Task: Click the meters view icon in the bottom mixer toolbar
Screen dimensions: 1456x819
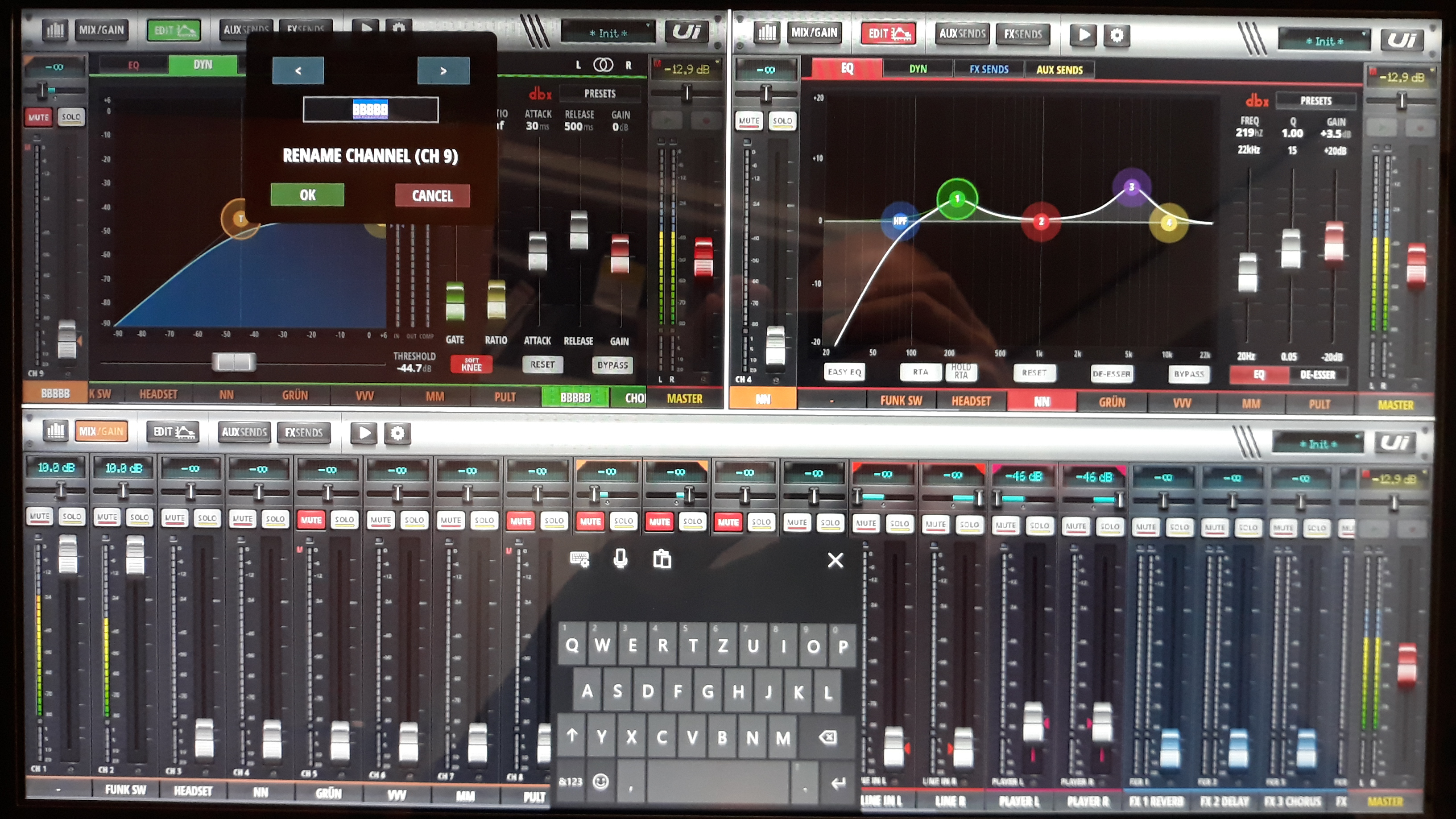Action: coord(55,431)
